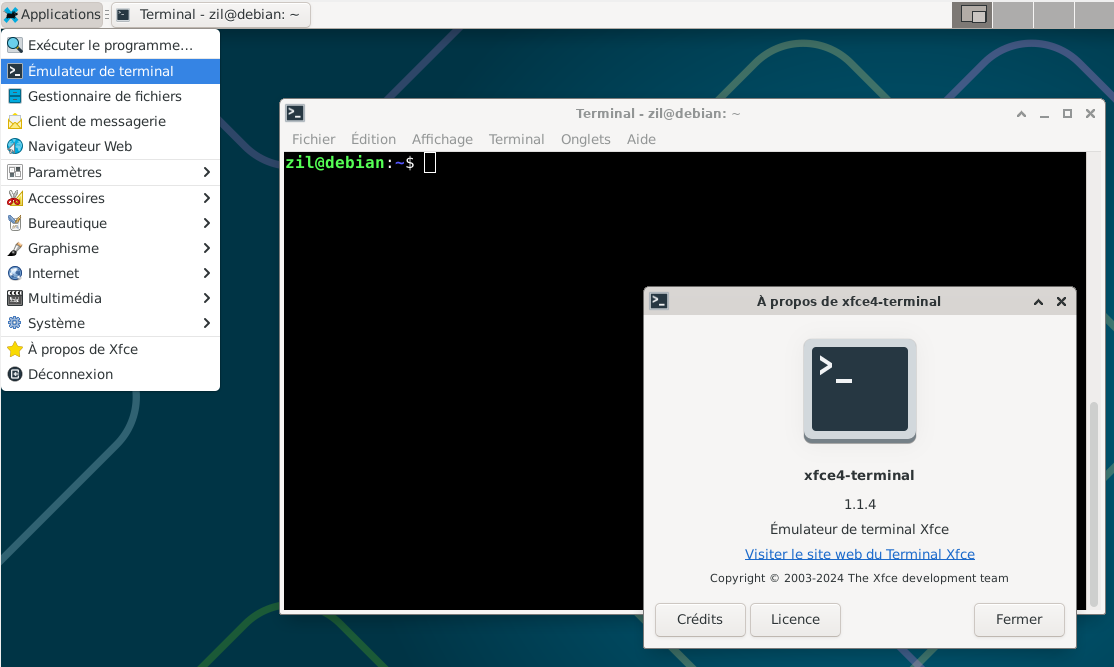Click the Bureautique category icon

pyautogui.click(x=14, y=223)
